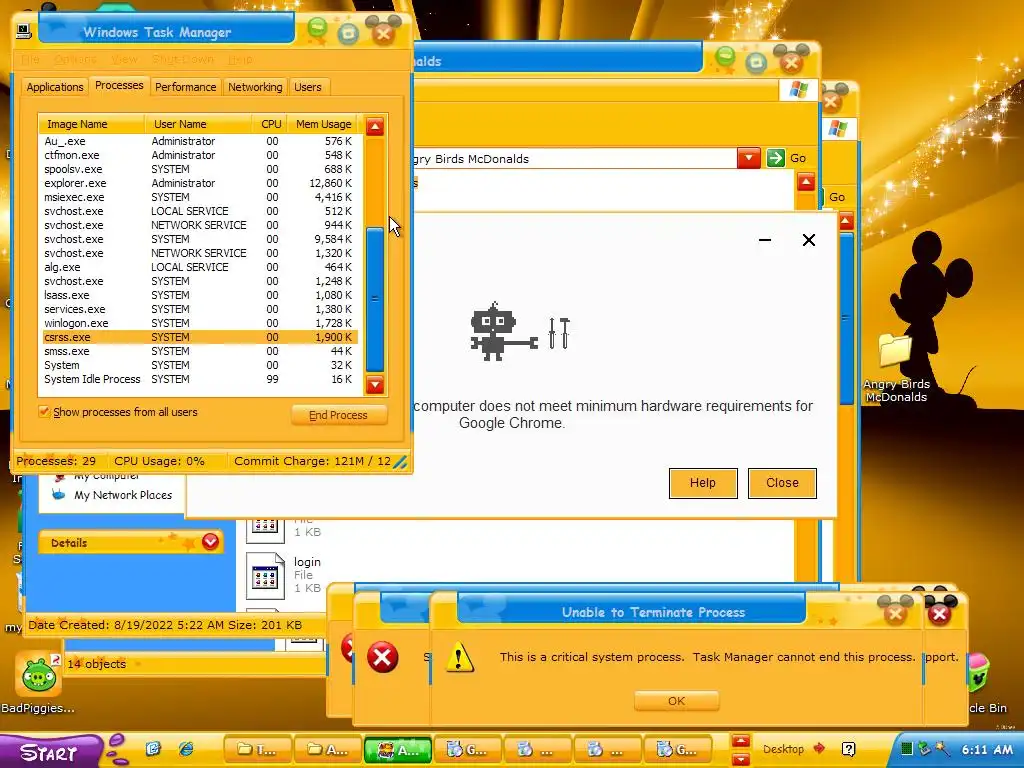Image resolution: width=1024 pixels, height=768 pixels.
Task: Click the green Go arrow icon
Action: tap(775, 158)
